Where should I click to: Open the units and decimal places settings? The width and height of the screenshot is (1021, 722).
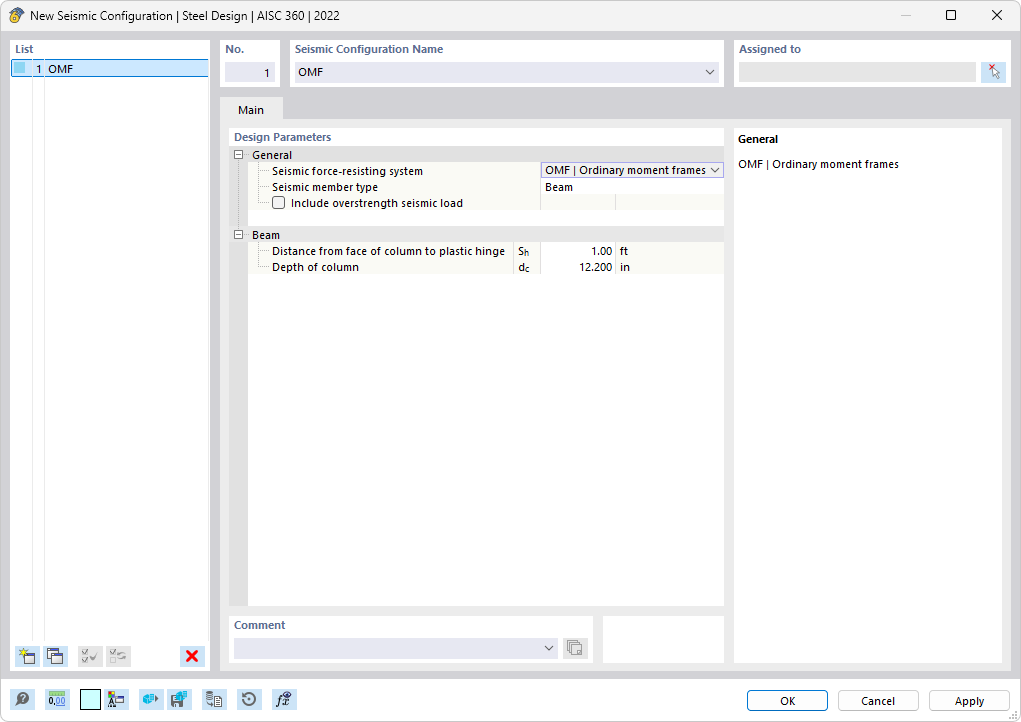coord(57,699)
